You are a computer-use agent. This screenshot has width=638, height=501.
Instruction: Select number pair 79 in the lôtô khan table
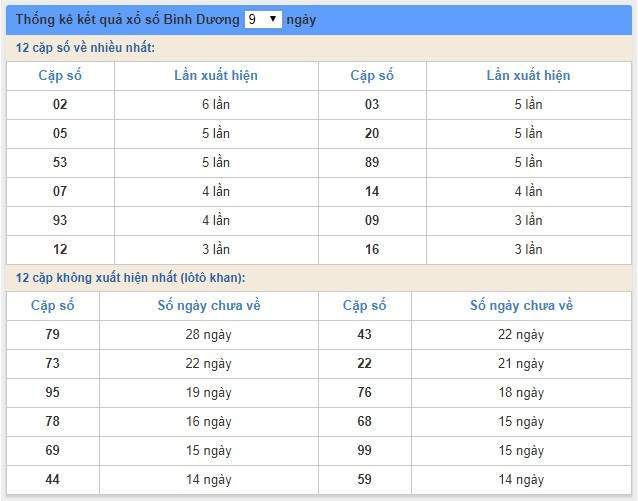click(x=52, y=334)
